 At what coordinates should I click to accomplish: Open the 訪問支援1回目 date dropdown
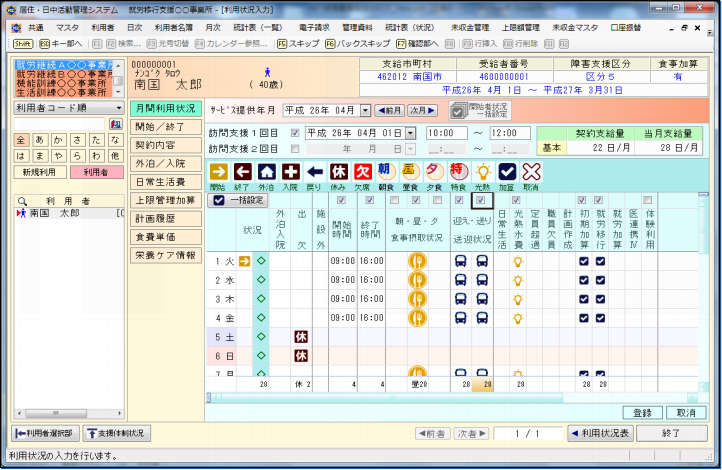[x=410, y=133]
